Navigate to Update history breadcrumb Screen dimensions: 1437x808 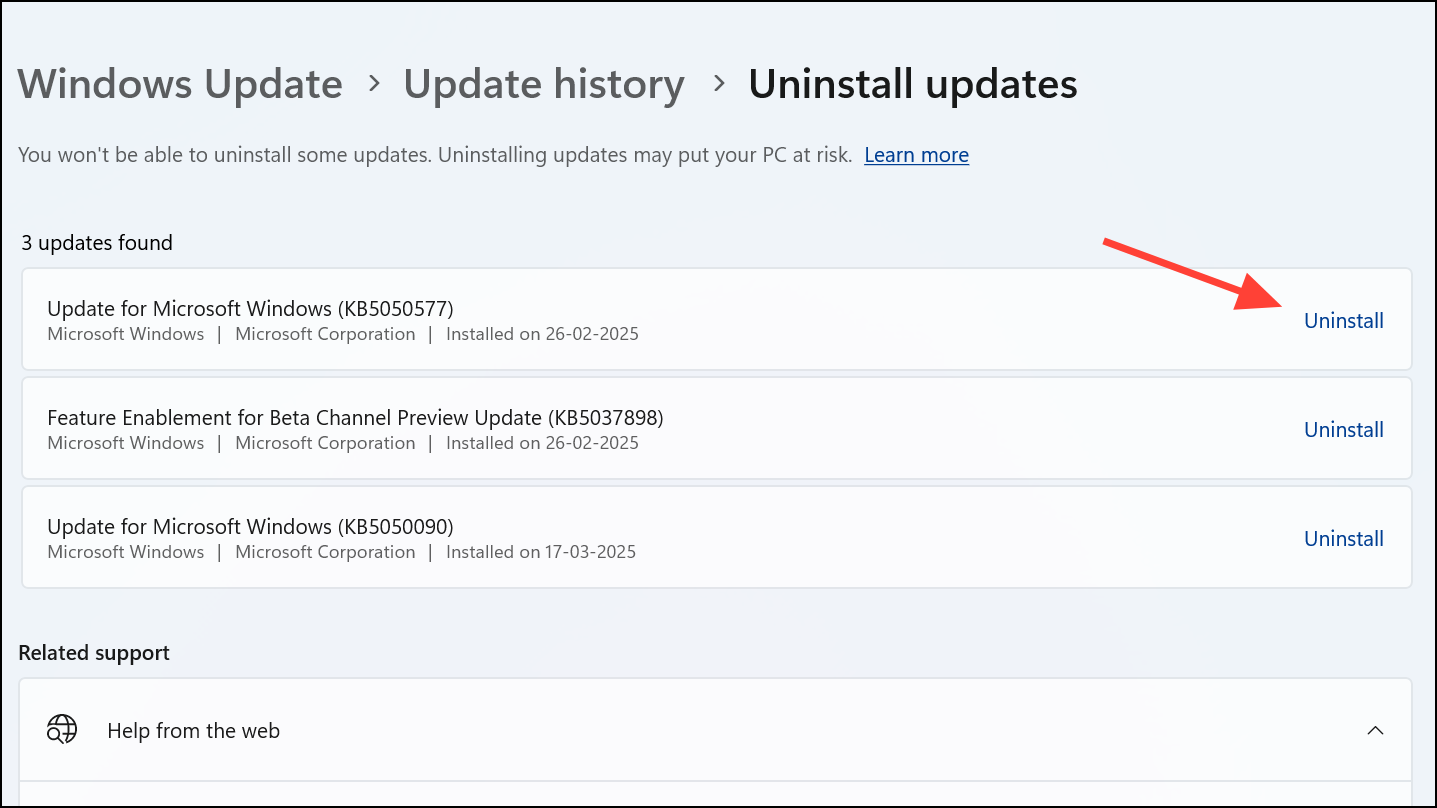(x=544, y=84)
